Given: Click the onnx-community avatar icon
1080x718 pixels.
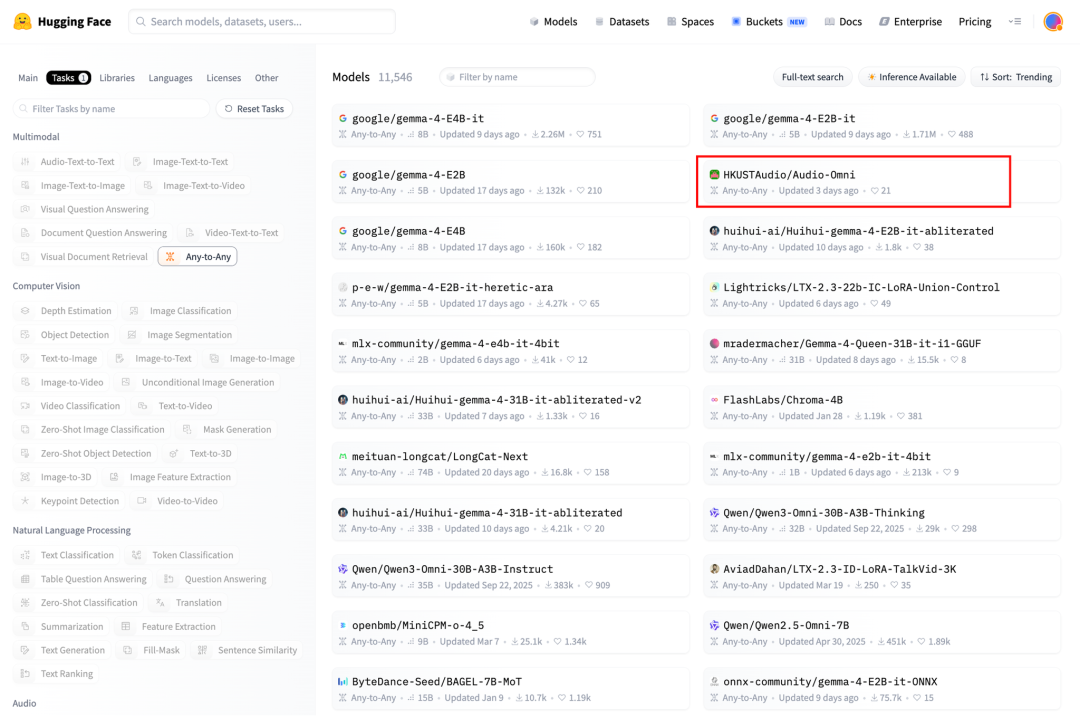Looking at the screenshot, I should (x=714, y=681).
